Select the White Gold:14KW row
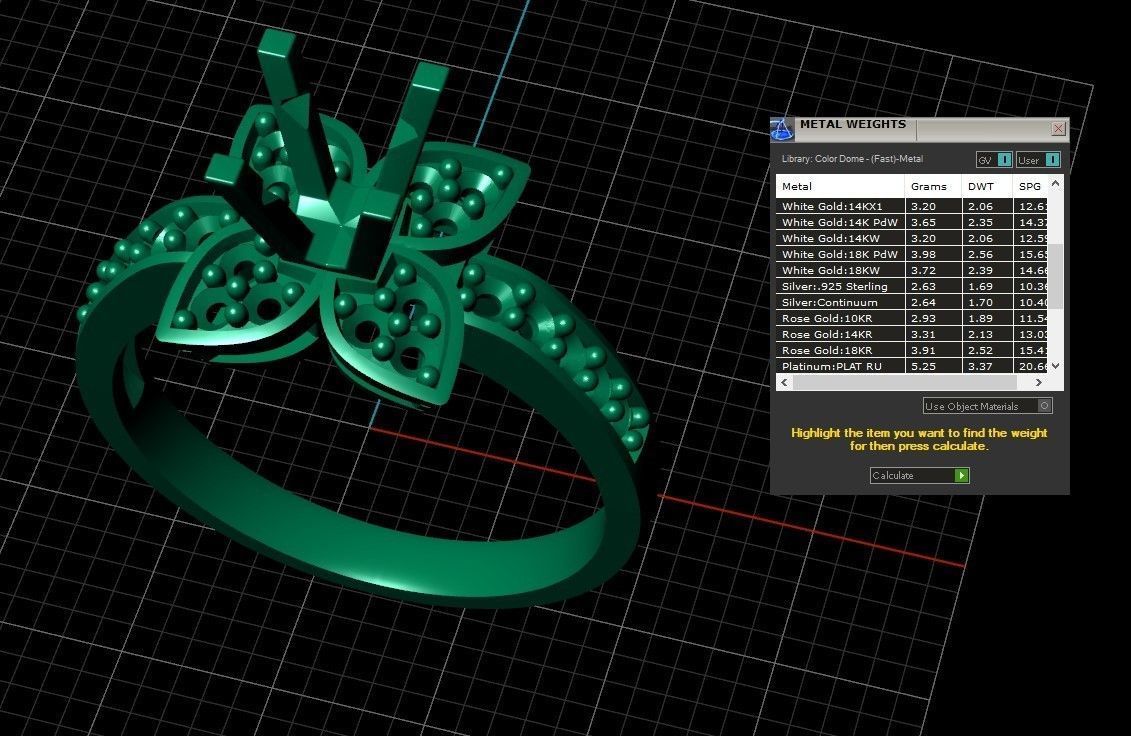Image resolution: width=1131 pixels, height=736 pixels. (x=912, y=238)
